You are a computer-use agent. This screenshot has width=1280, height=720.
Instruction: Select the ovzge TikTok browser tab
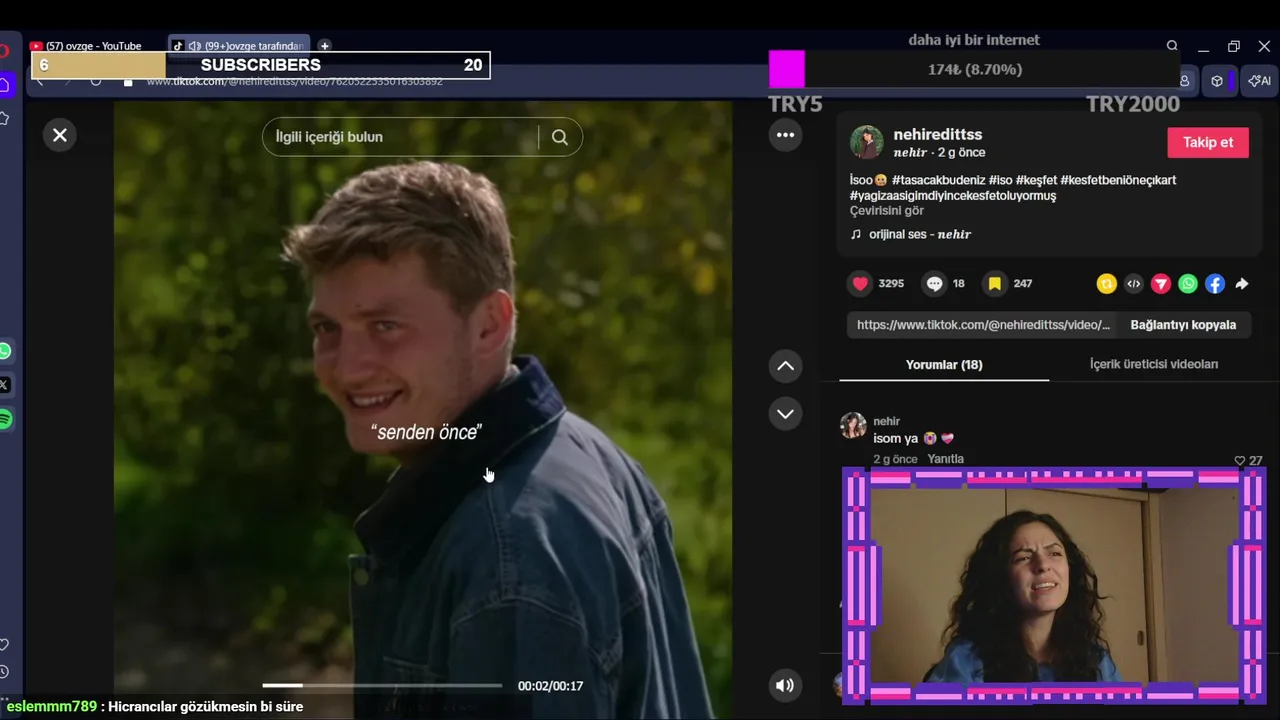coord(238,46)
